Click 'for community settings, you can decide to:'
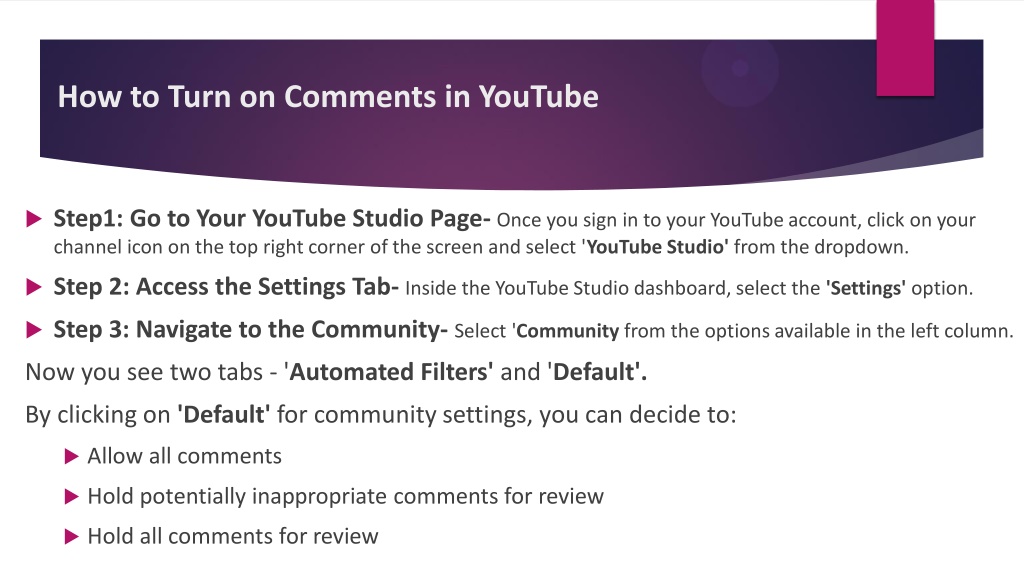 [506, 415]
